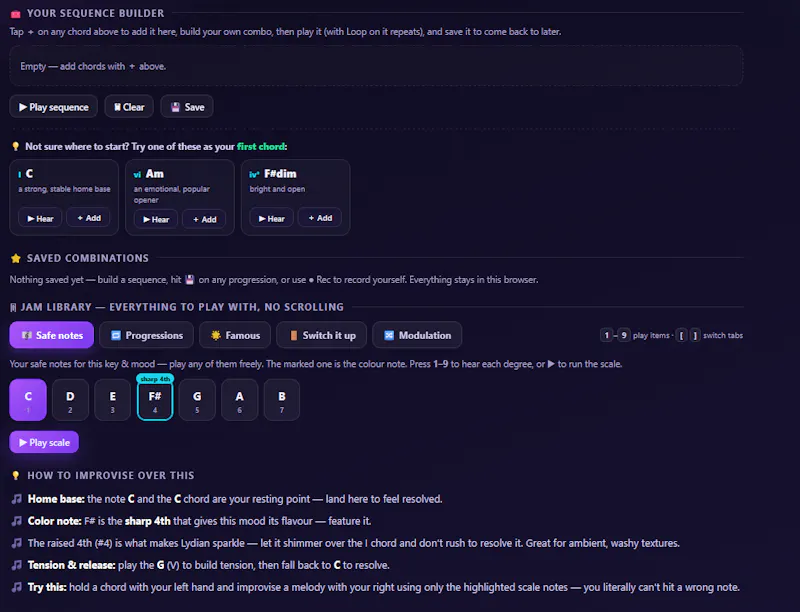Open the Progressions tab
The image size is (800, 612).
point(146,335)
